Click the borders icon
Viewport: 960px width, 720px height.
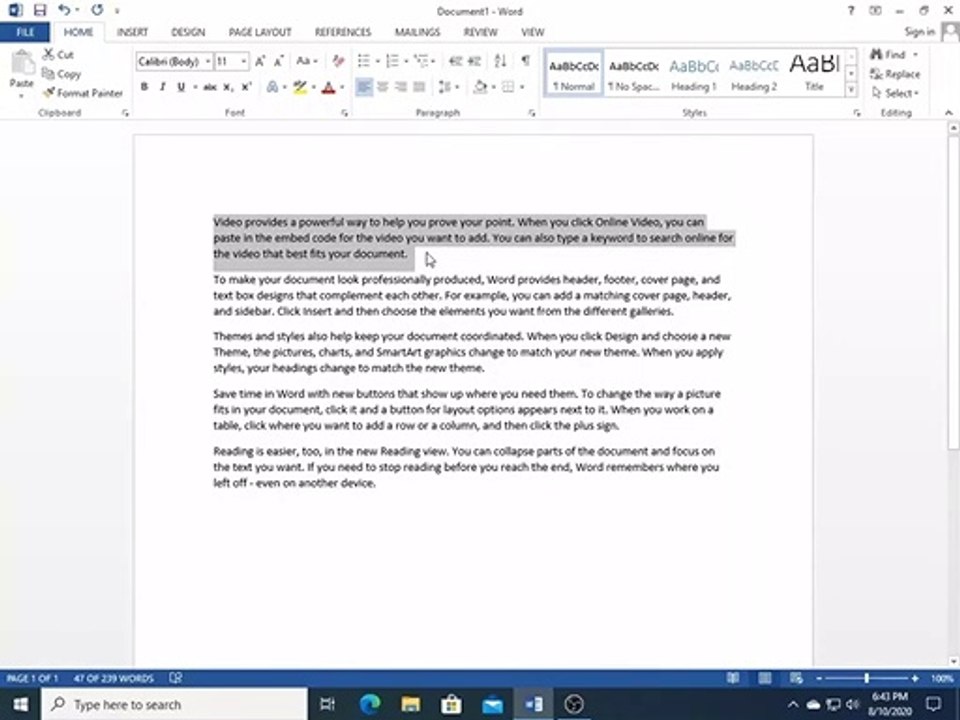(x=508, y=87)
